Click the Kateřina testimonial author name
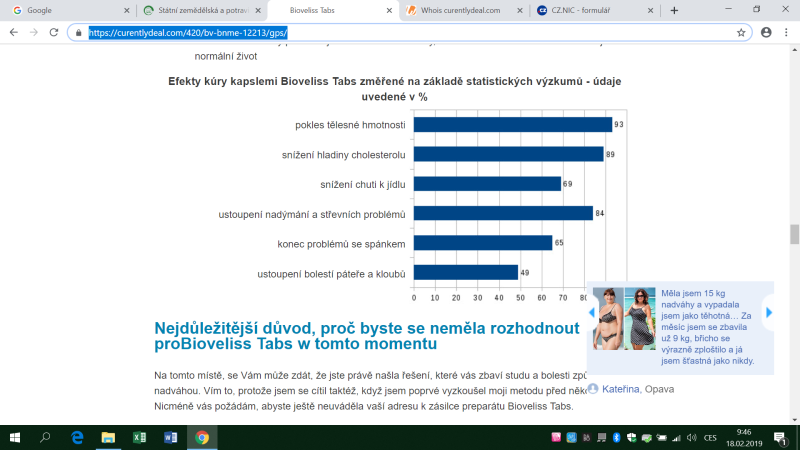 tap(620, 389)
